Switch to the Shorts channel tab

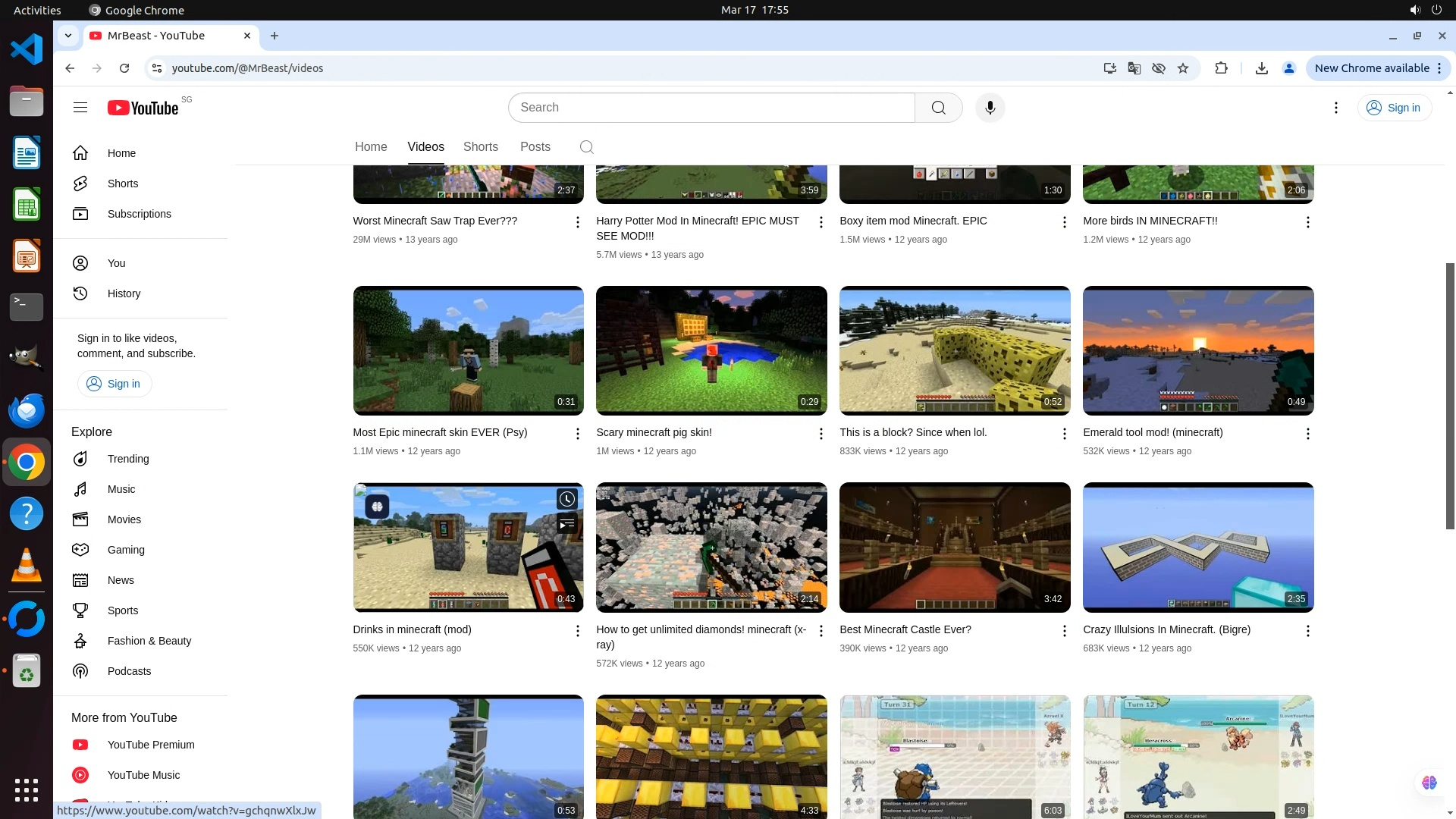pos(480,147)
